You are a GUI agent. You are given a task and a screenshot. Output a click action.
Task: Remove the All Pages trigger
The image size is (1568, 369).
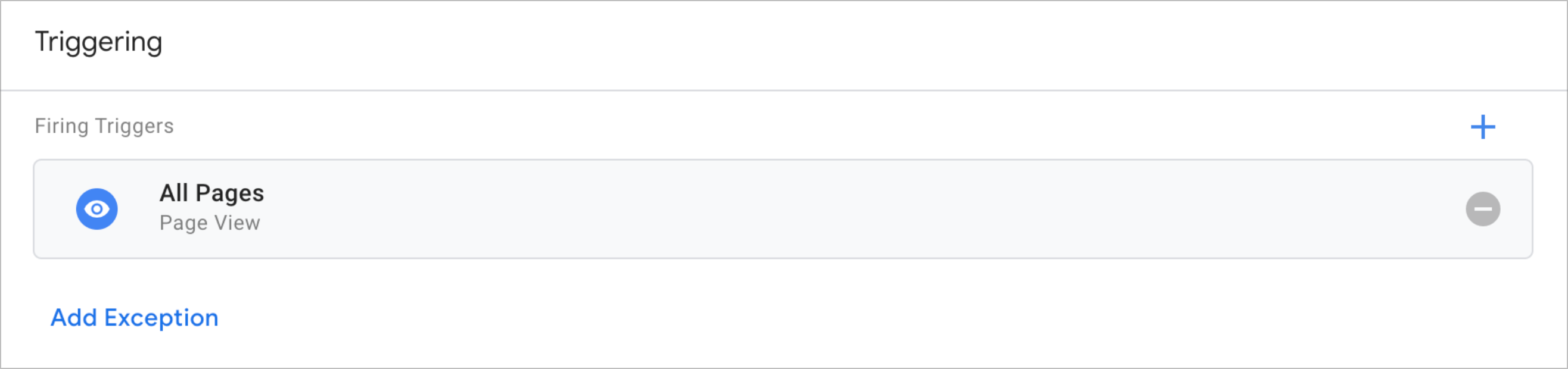point(1483,209)
